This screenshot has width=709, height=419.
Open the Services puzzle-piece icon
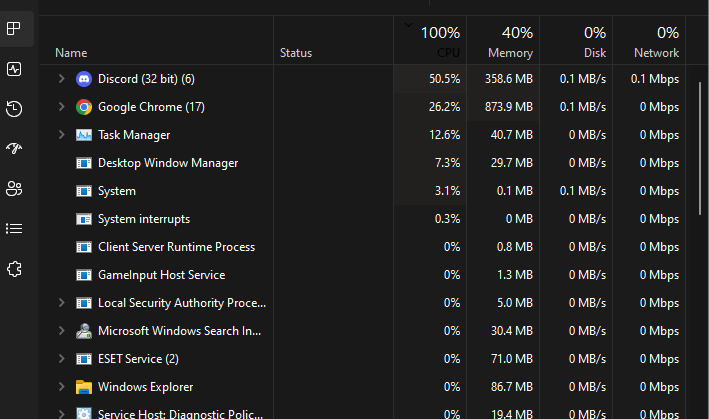pyautogui.click(x=14, y=268)
